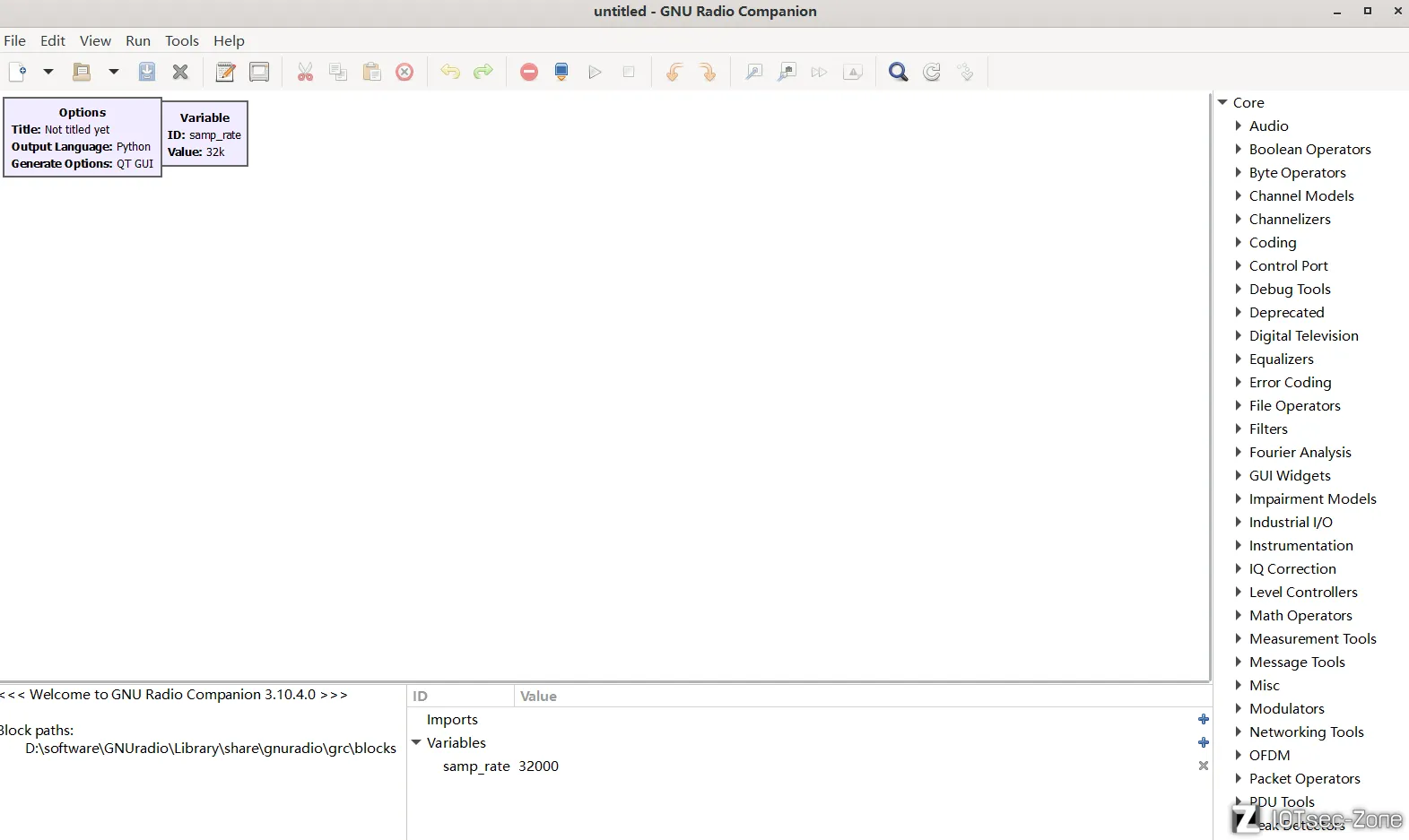Click the Open flowgraph folder icon
Viewport: 1409px width, 840px height.
tap(82, 72)
